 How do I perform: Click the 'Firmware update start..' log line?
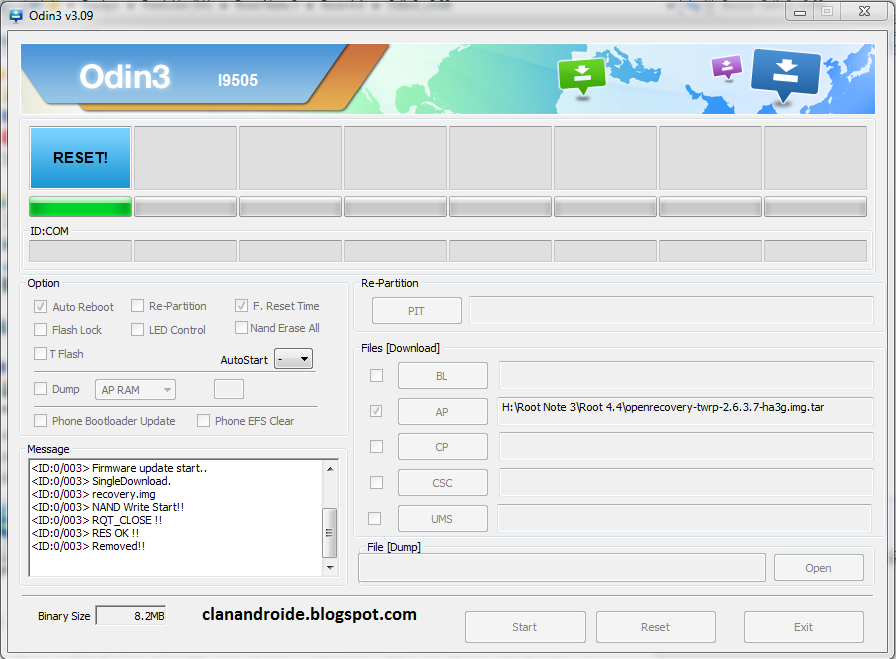(119, 468)
